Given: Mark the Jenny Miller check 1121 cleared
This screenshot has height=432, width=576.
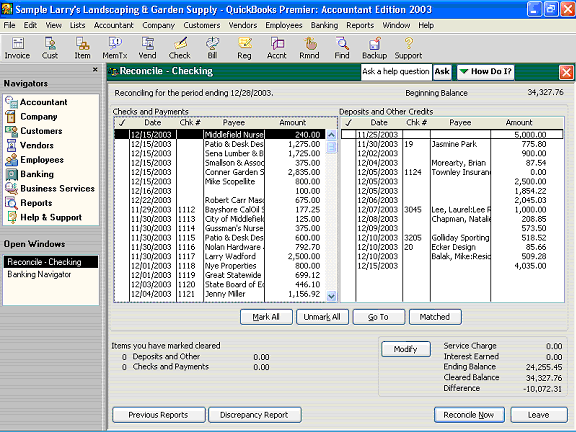Looking at the screenshot, I should [122, 294].
